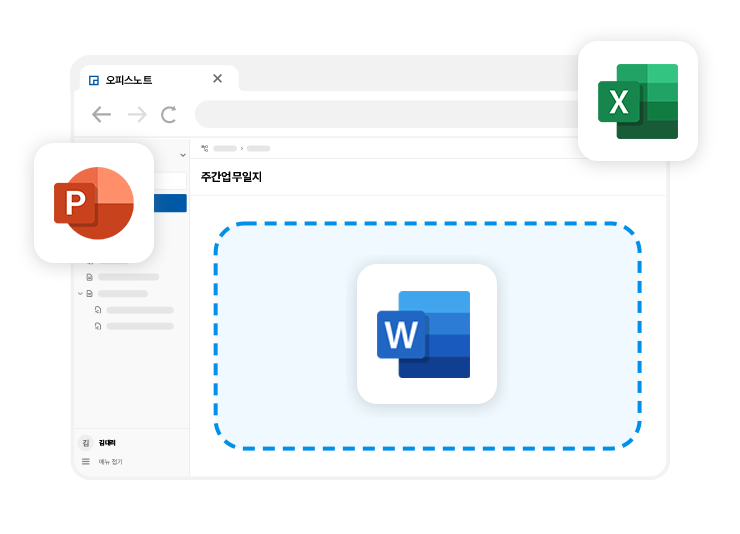This screenshot has height=534, width=740.
Task: Open the 김대리 user profile name
Action: [107, 442]
